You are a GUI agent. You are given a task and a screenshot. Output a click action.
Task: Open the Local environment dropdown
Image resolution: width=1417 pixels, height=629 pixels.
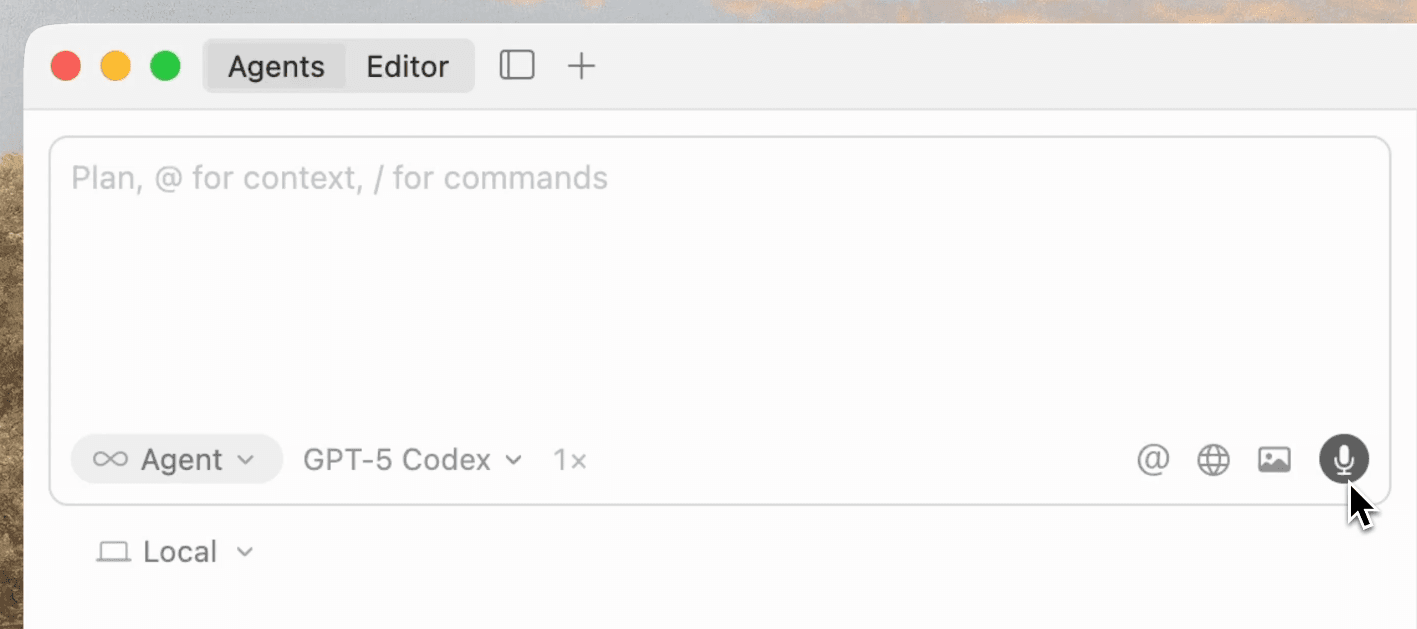point(176,552)
